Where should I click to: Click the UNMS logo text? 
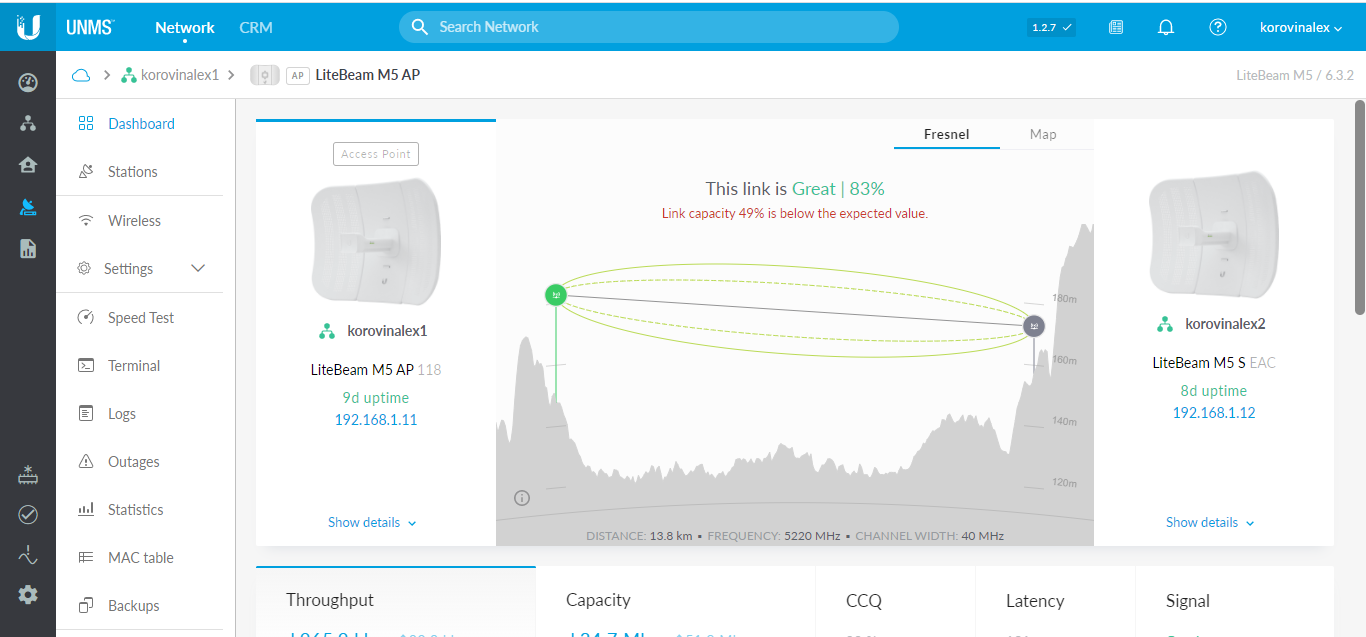pyautogui.click(x=88, y=28)
